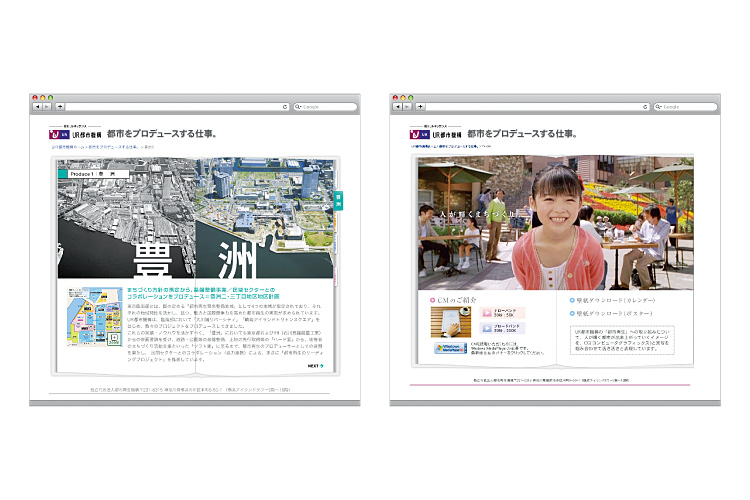This screenshot has height=500, width=750.
Task: Click the dotted-border description box
Action: [622, 340]
